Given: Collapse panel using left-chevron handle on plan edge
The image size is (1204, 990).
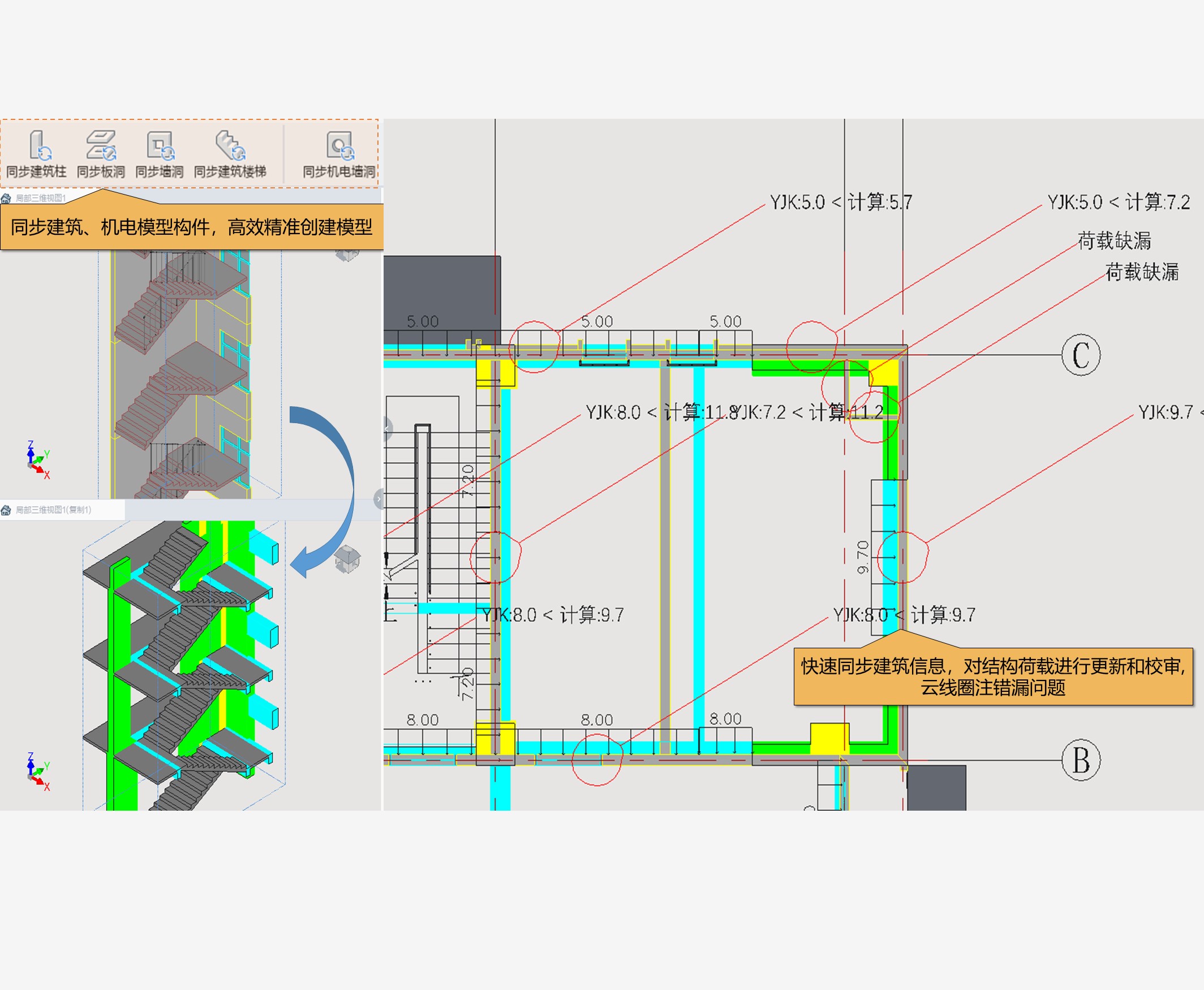Looking at the screenshot, I should click(x=387, y=429).
